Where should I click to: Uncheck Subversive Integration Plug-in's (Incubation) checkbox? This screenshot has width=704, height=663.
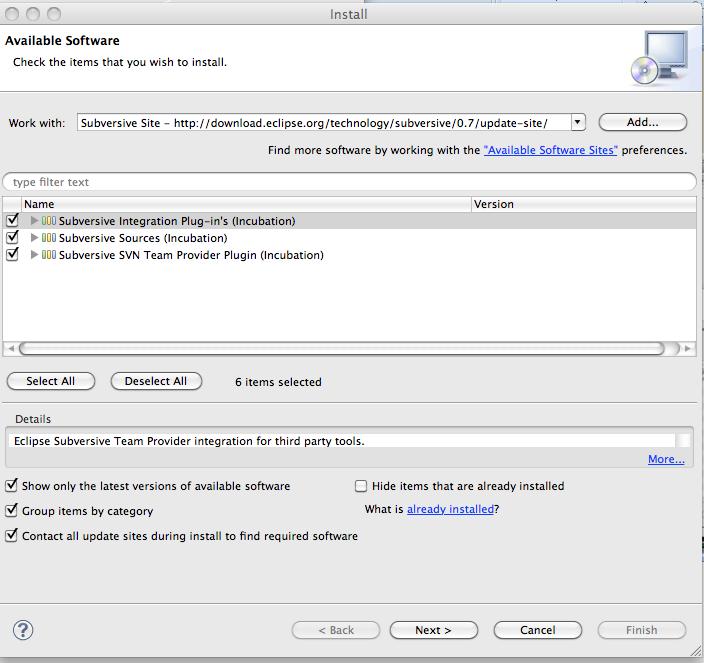click(12, 220)
